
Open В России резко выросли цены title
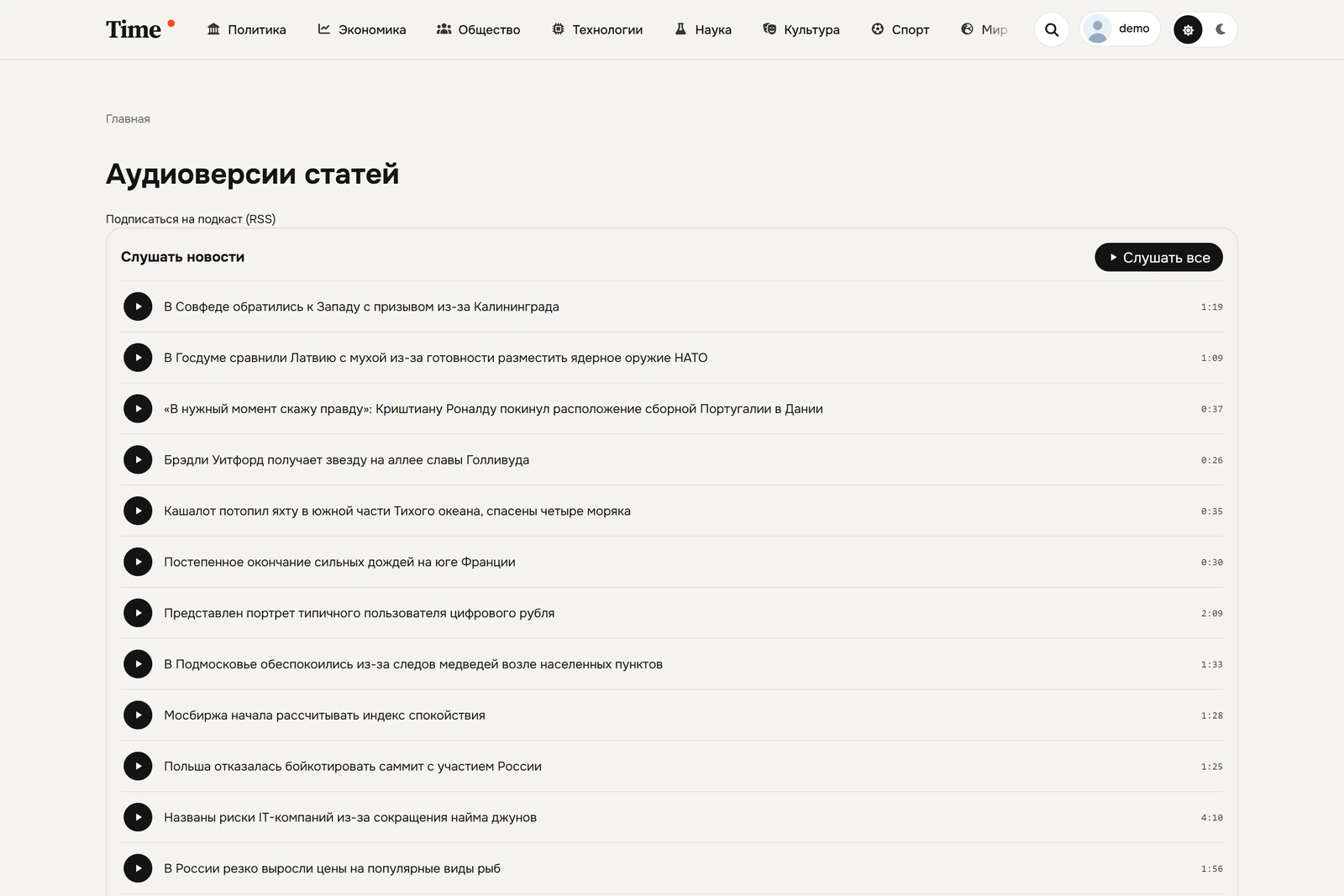332,868
